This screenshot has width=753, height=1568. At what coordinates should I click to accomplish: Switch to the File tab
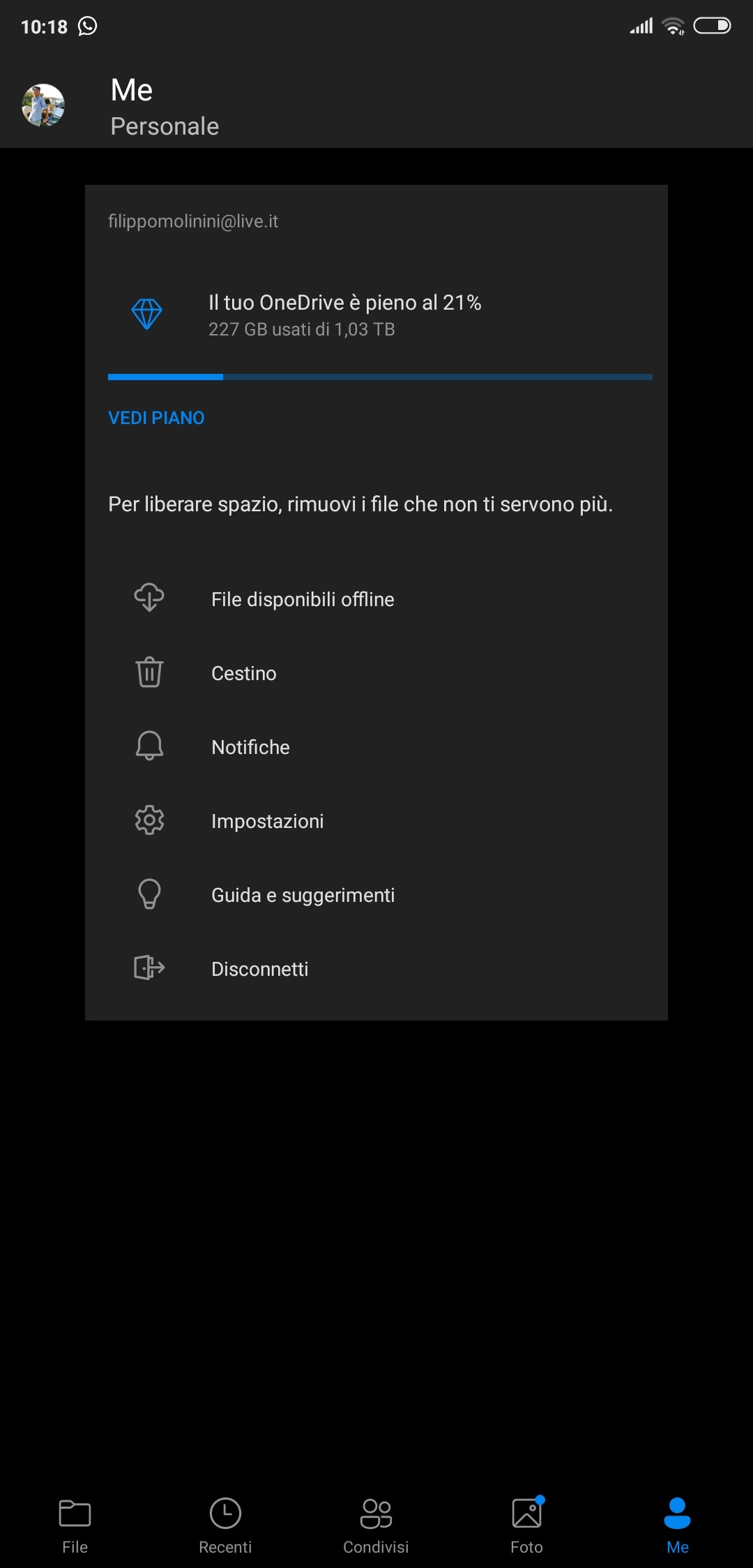click(x=75, y=1527)
